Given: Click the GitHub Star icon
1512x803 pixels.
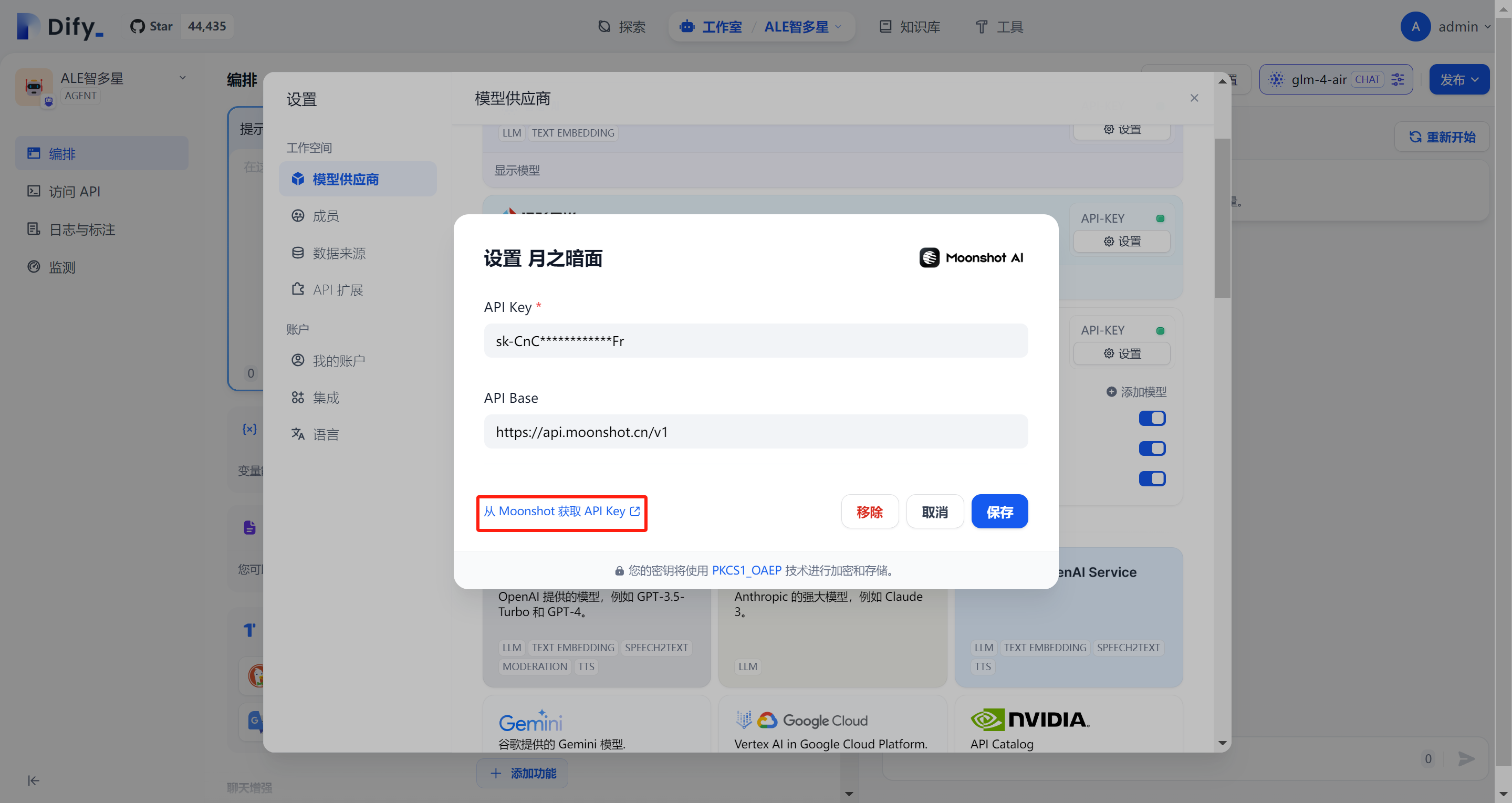Looking at the screenshot, I should (x=138, y=26).
